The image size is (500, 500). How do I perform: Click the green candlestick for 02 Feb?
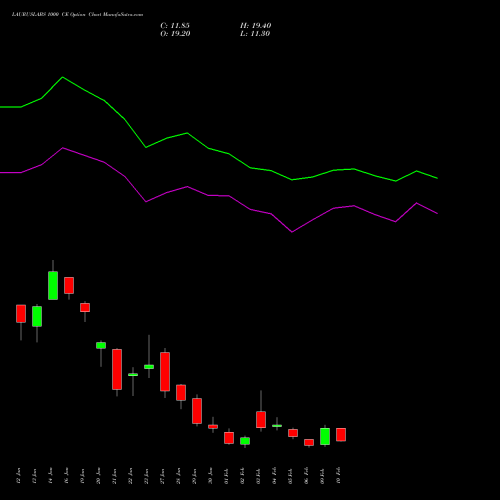click(245, 441)
